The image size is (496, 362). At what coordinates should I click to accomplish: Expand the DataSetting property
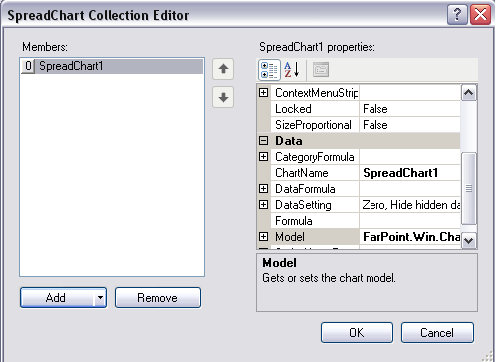pyautogui.click(x=263, y=205)
